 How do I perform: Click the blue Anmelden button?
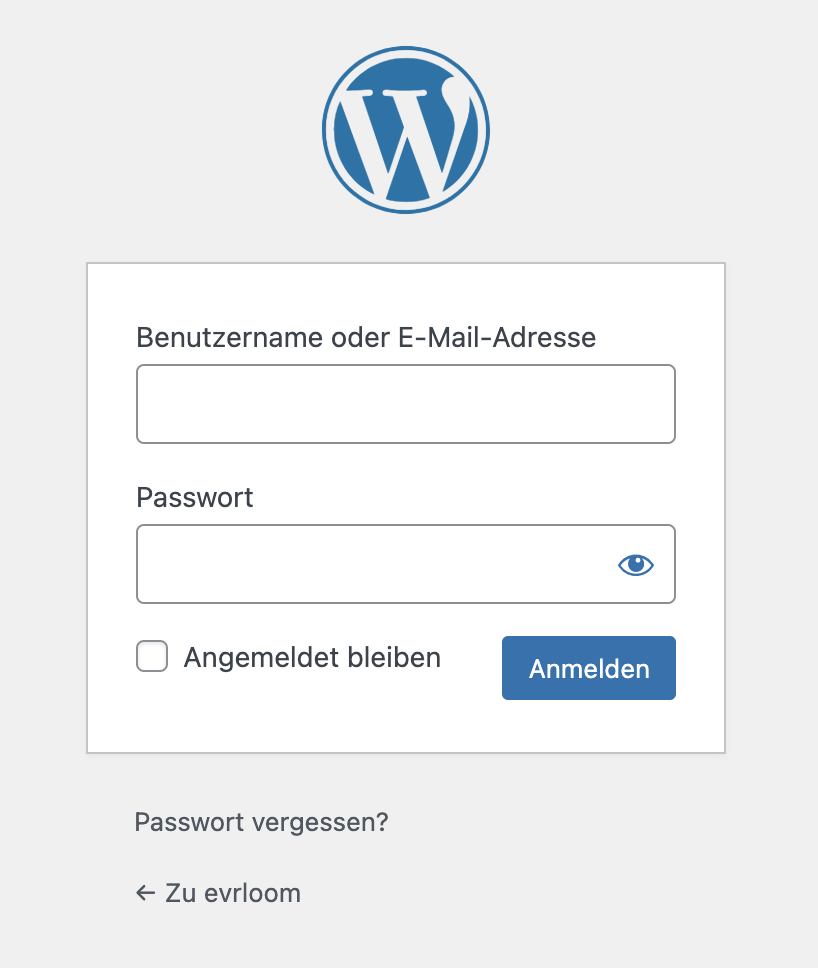click(588, 668)
